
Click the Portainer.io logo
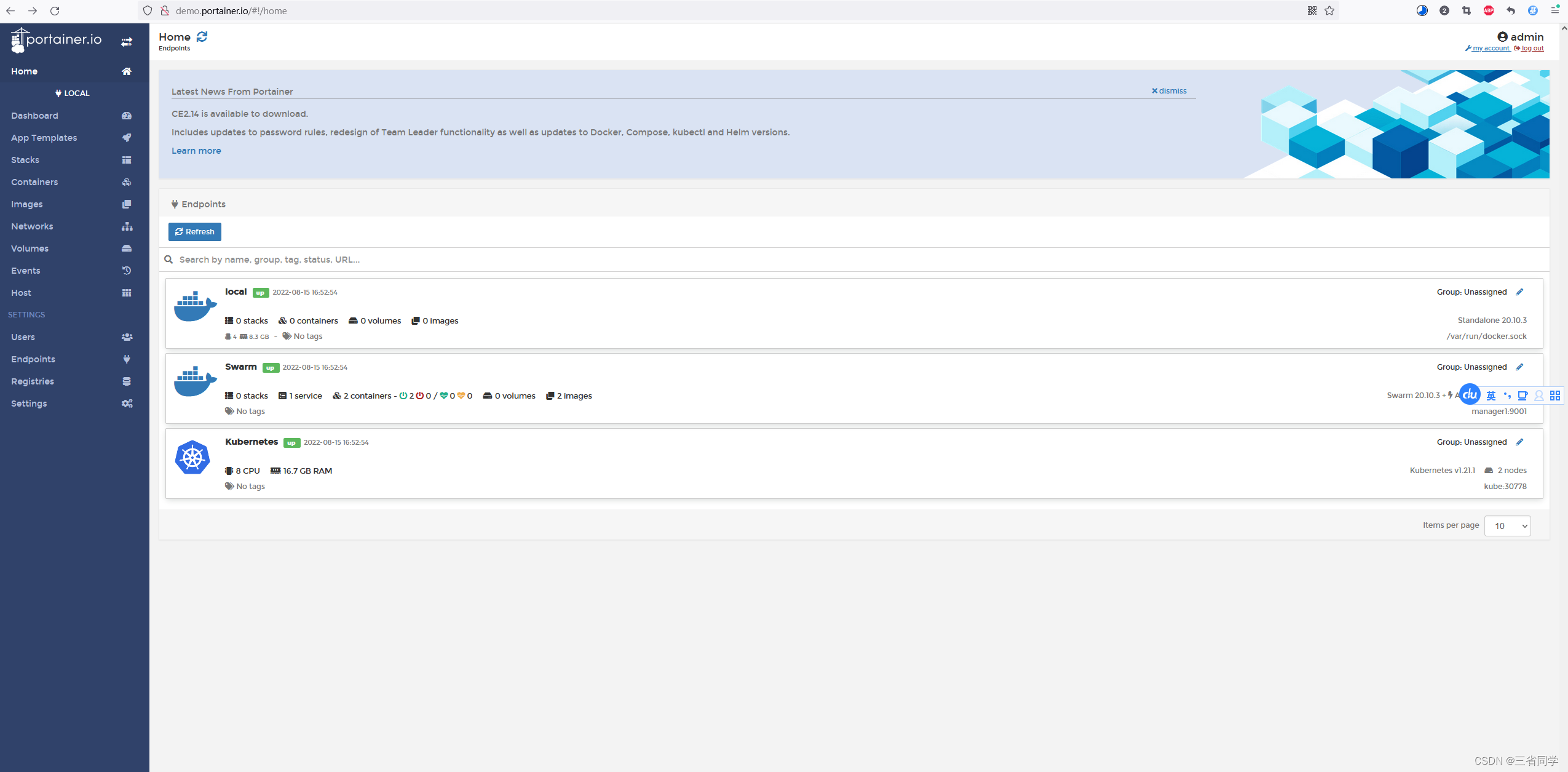56,40
